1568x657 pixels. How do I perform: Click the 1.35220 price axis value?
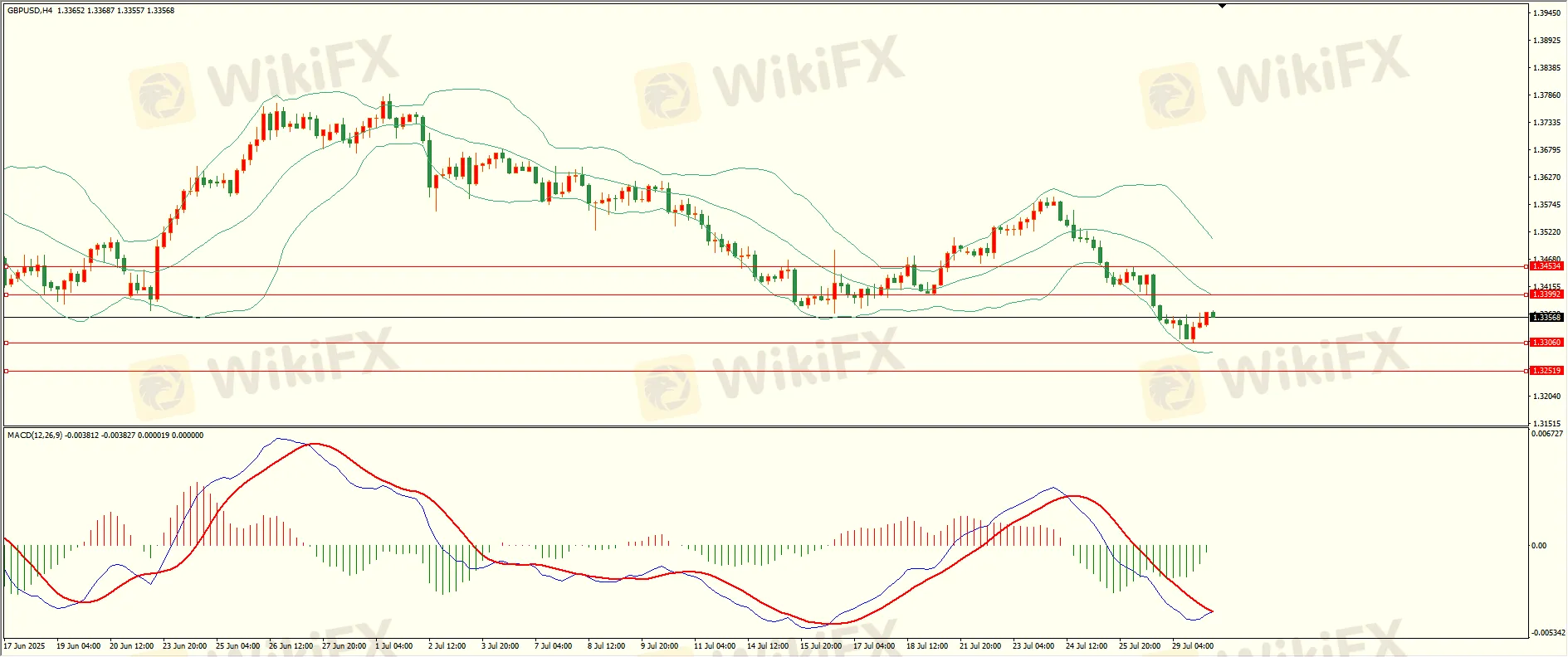click(1546, 232)
